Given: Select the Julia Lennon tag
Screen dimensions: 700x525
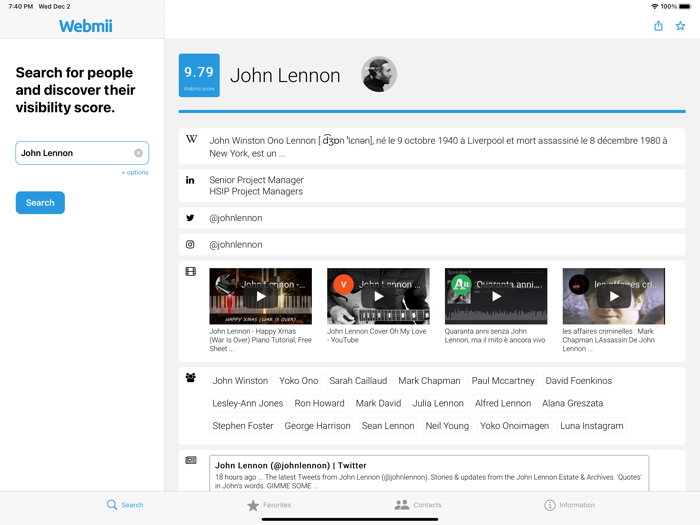Looking at the screenshot, I should point(438,403).
